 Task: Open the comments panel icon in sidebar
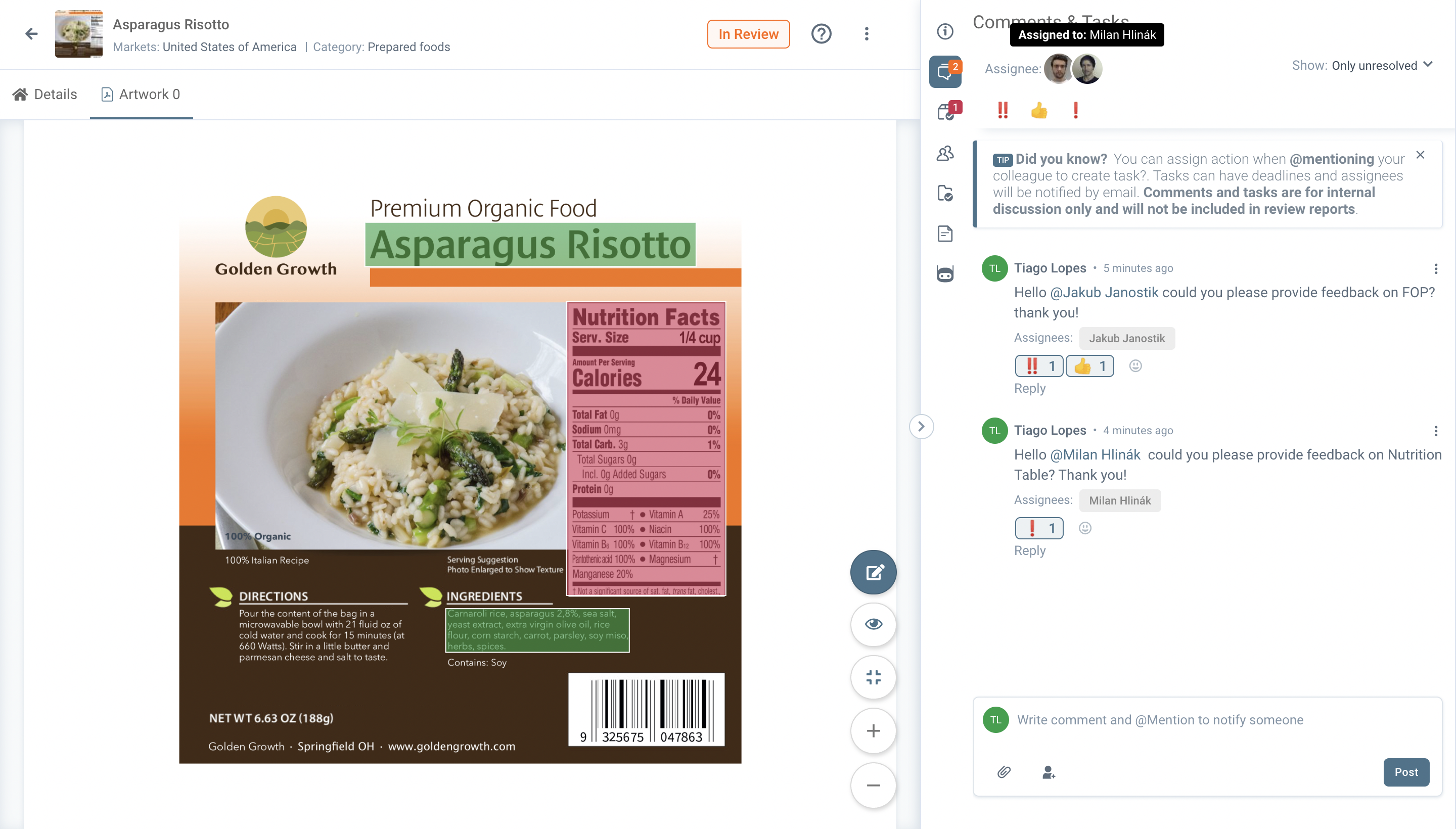945,72
